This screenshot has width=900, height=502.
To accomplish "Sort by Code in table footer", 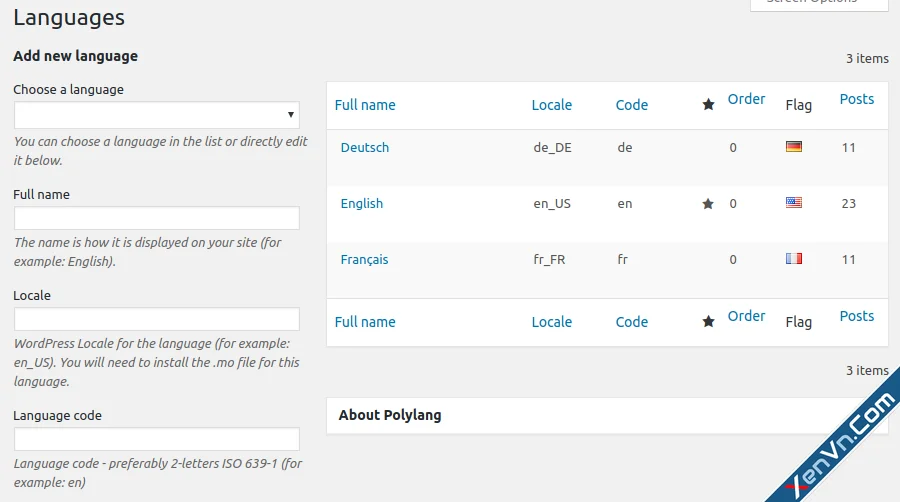I will coord(631,322).
